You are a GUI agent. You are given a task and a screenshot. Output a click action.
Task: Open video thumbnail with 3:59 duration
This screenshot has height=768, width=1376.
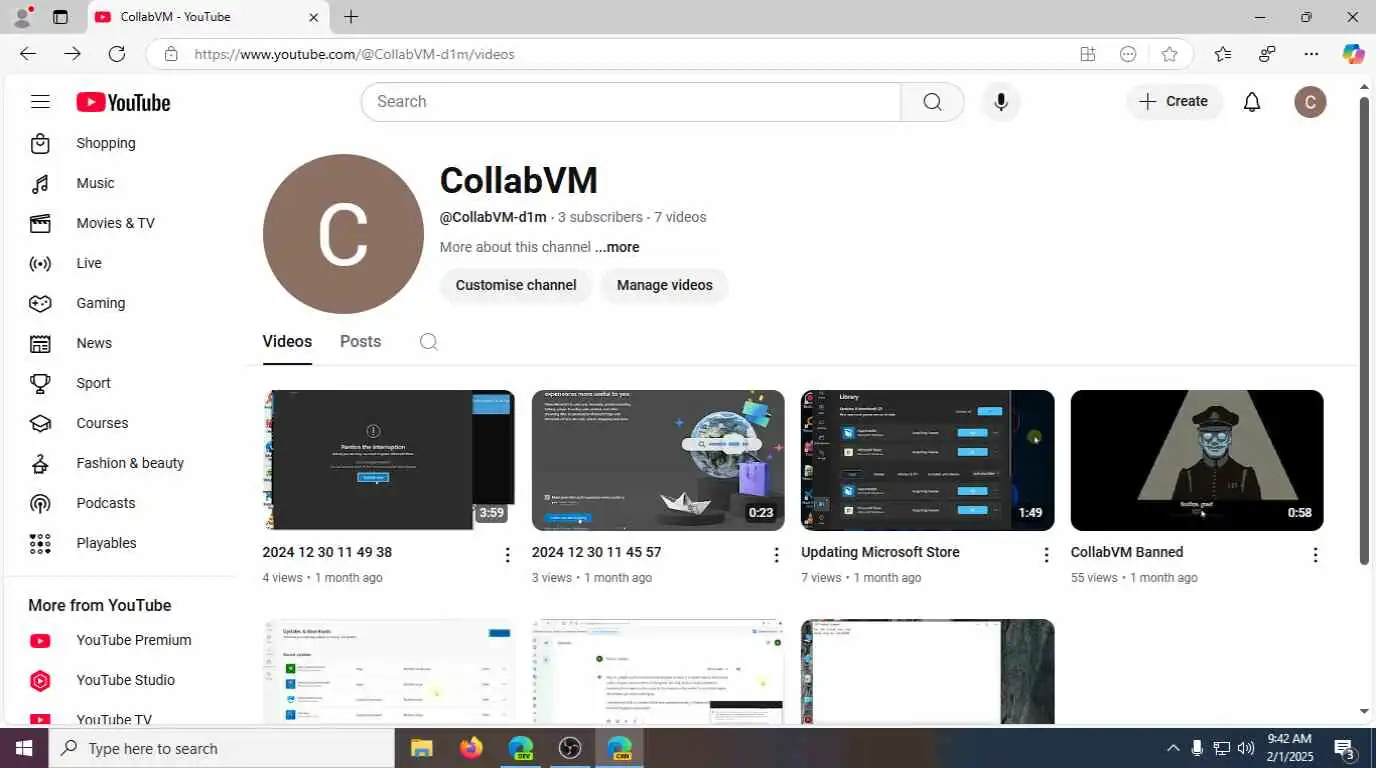(388, 460)
